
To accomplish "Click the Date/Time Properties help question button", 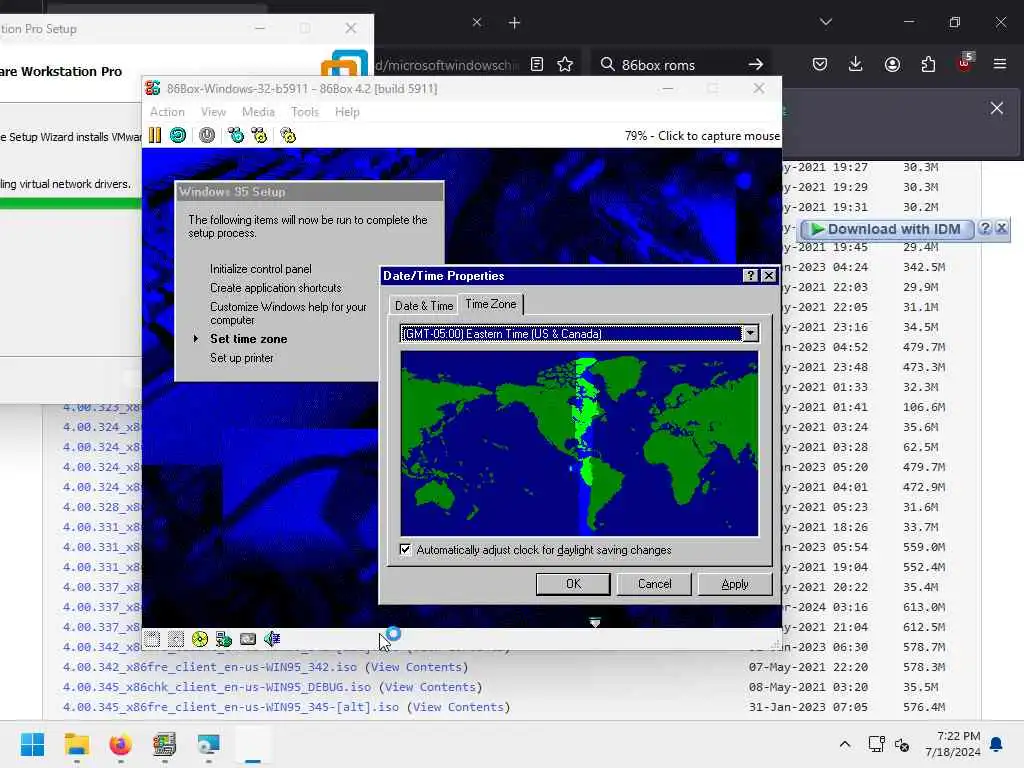I will click(750, 276).
